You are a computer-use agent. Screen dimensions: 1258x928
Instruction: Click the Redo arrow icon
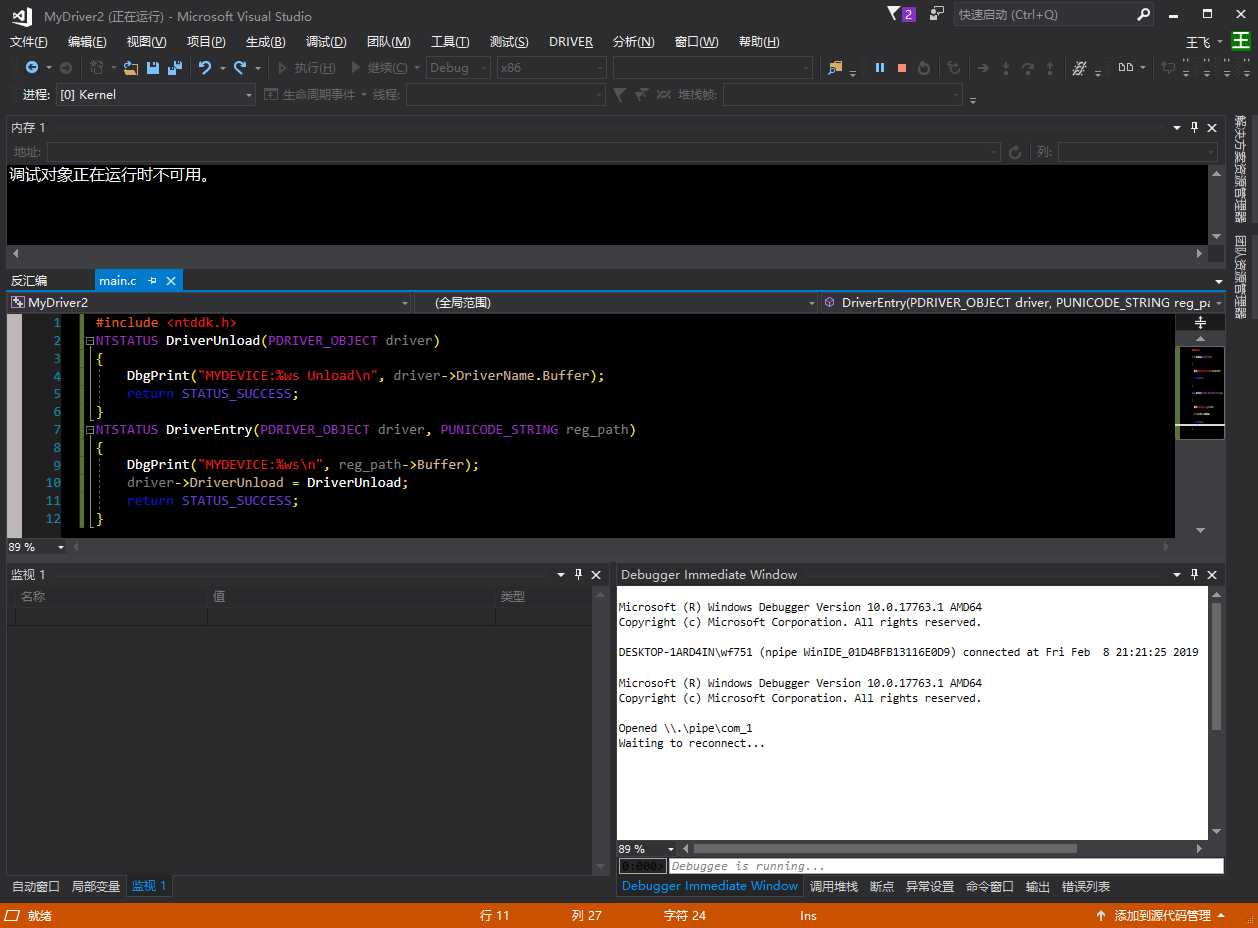[x=240, y=68]
